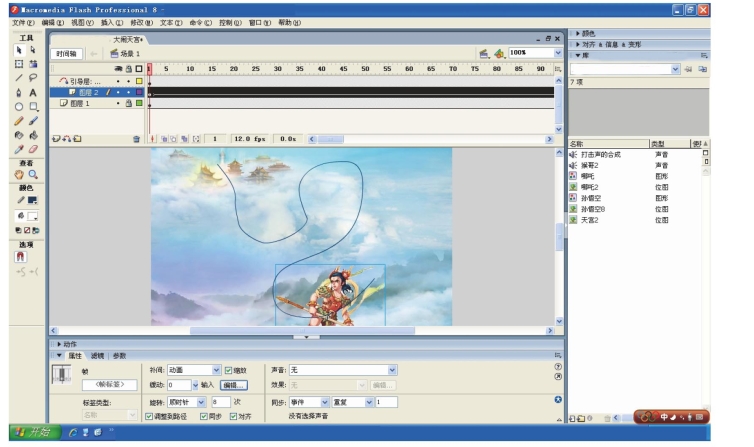Click the swap colors icon

pyautogui.click(x=36, y=230)
